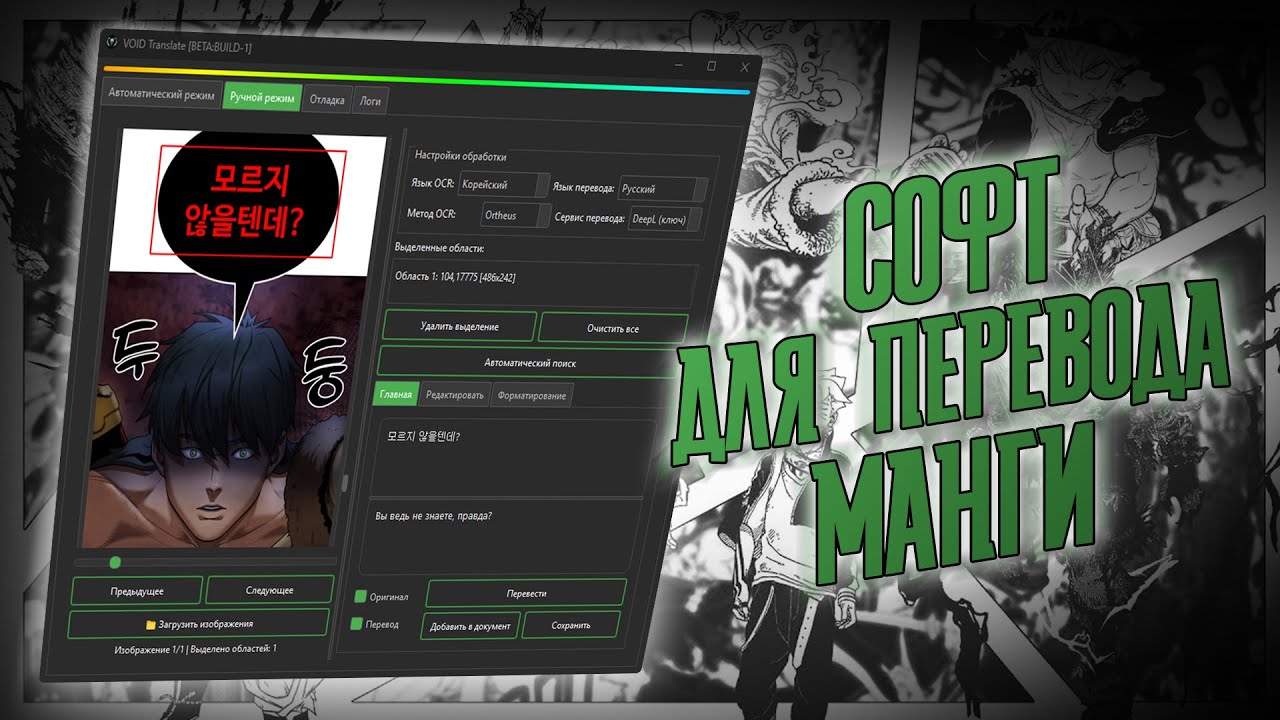This screenshot has height=720, width=1280.
Task: Go to Следующее image
Action: (269, 590)
